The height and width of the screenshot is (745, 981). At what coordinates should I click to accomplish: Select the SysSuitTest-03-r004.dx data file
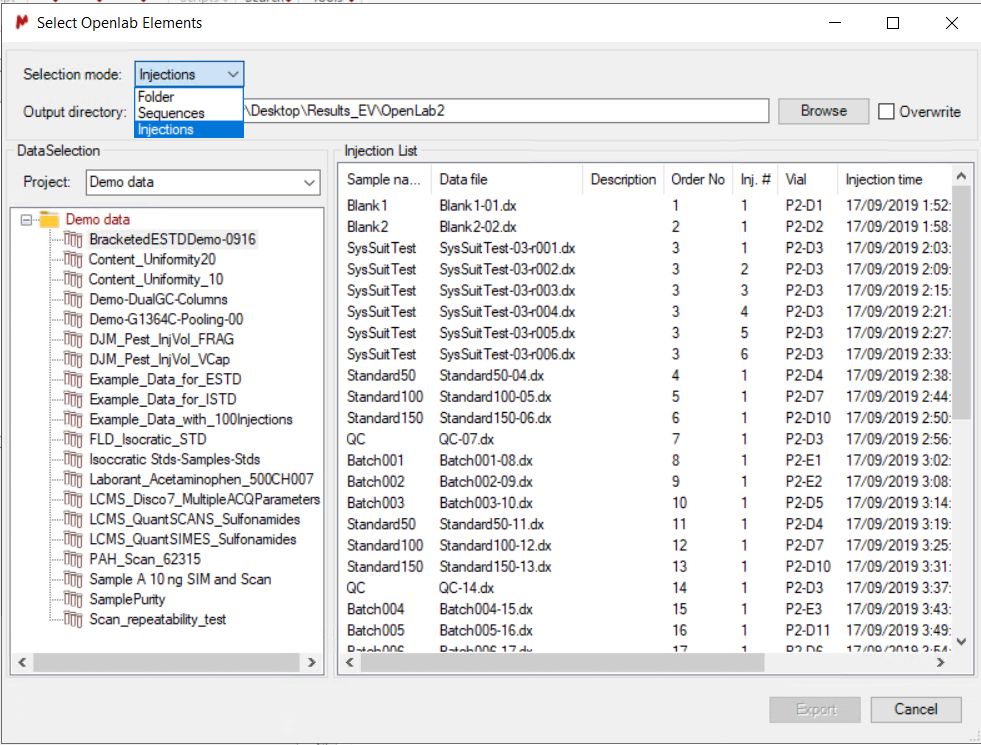507,312
